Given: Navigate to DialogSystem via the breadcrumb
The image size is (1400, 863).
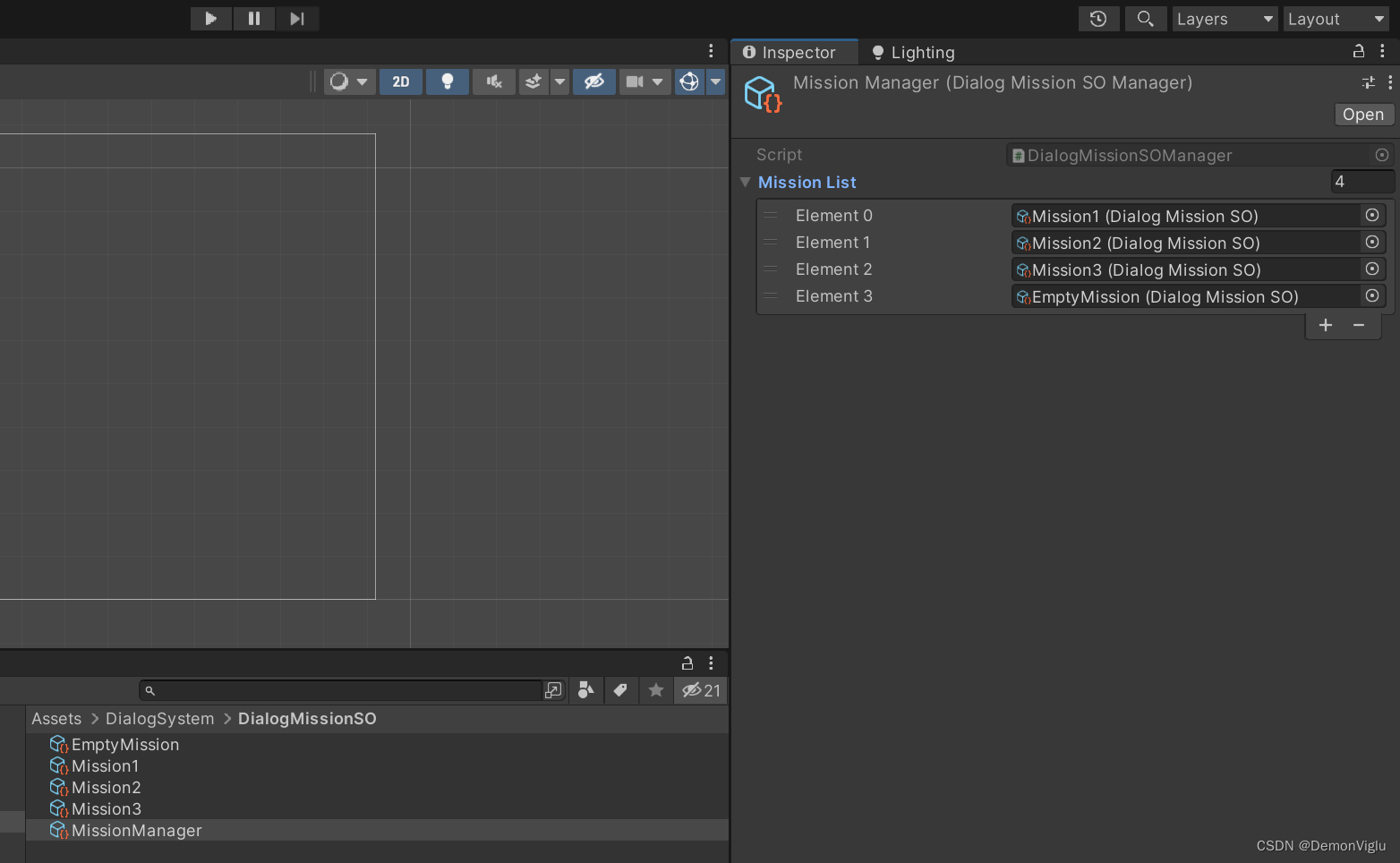Looking at the screenshot, I should [159, 718].
